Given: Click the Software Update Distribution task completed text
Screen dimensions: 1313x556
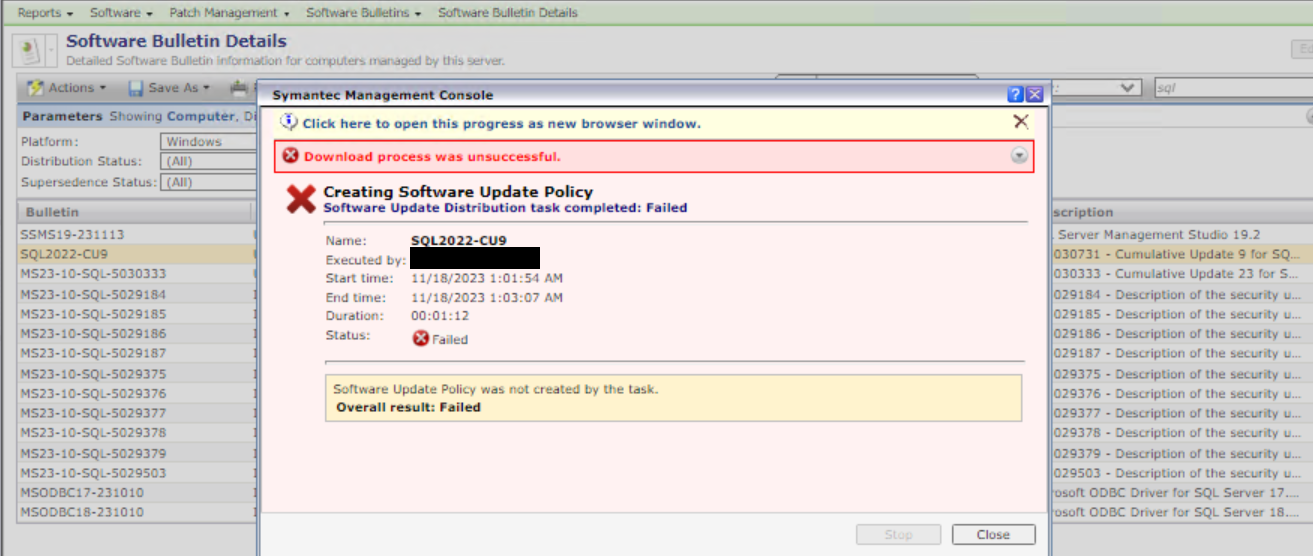Looking at the screenshot, I should [x=505, y=208].
